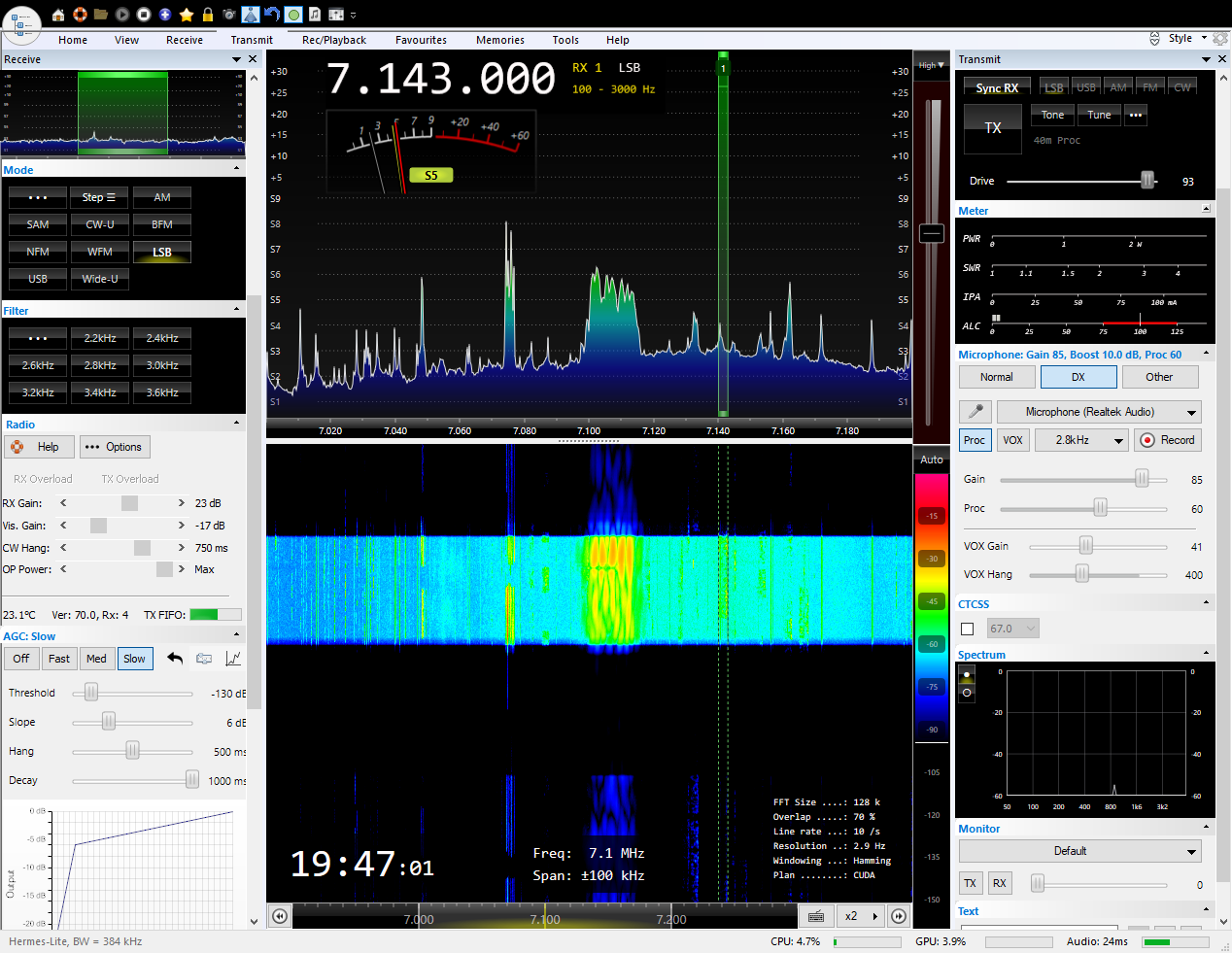
Task: Open the Microphone (Realtek Audio) dropdown
Action: pyautogui.click(x=1099, y=412)
